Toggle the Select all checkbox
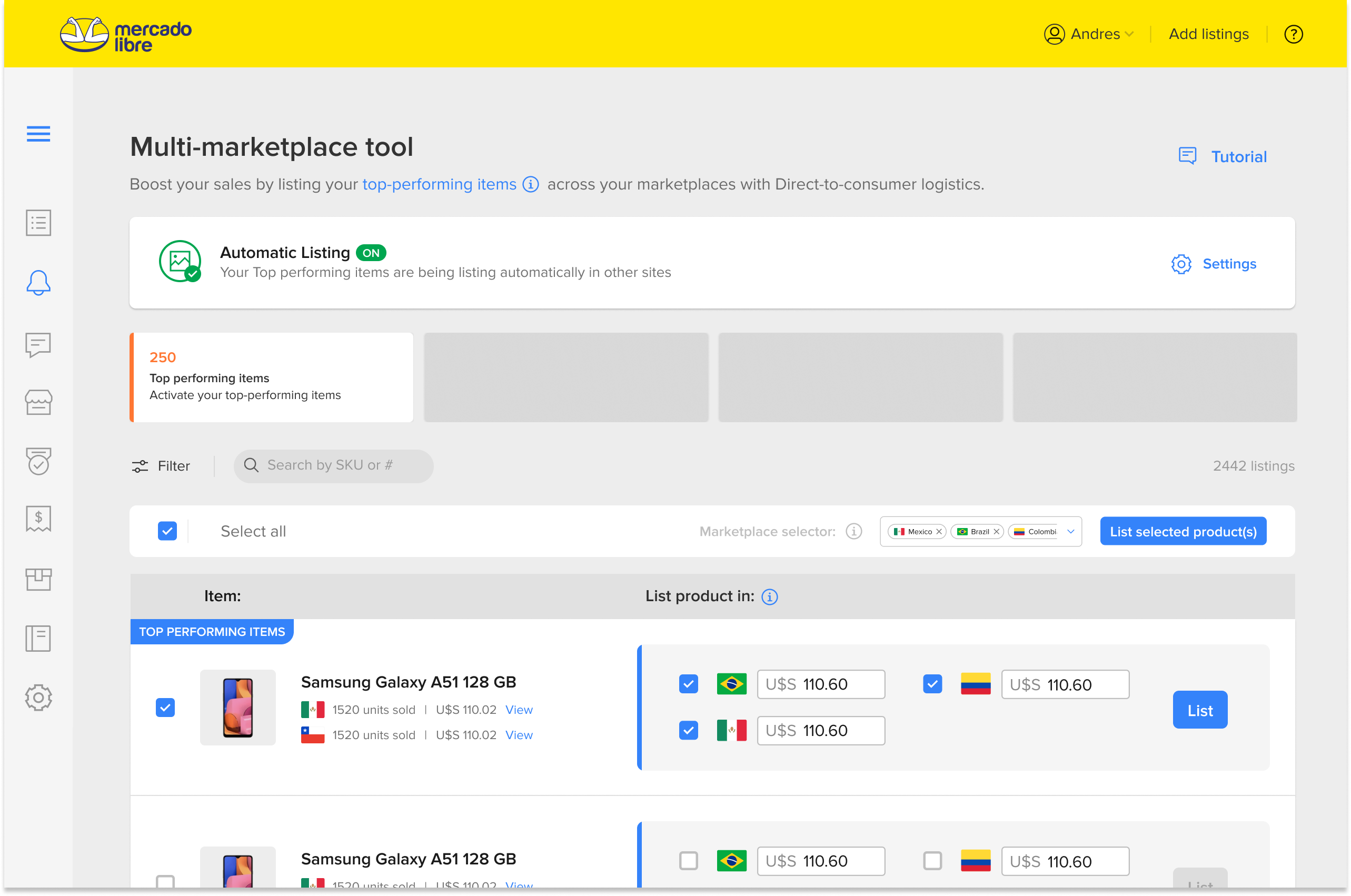1351x896 pixels. [167, 531]
